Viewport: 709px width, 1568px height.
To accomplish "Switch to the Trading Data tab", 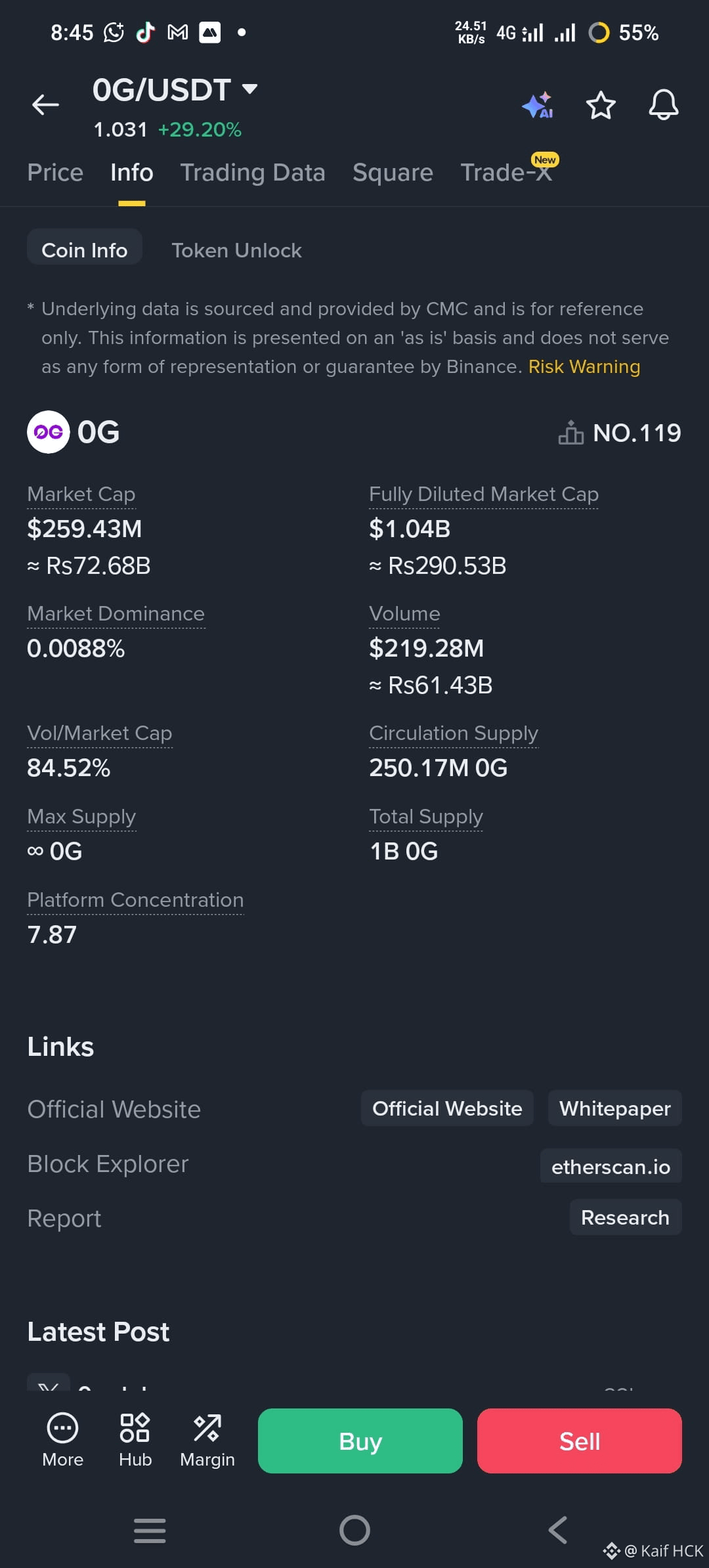I will click(x=253, y=172).
